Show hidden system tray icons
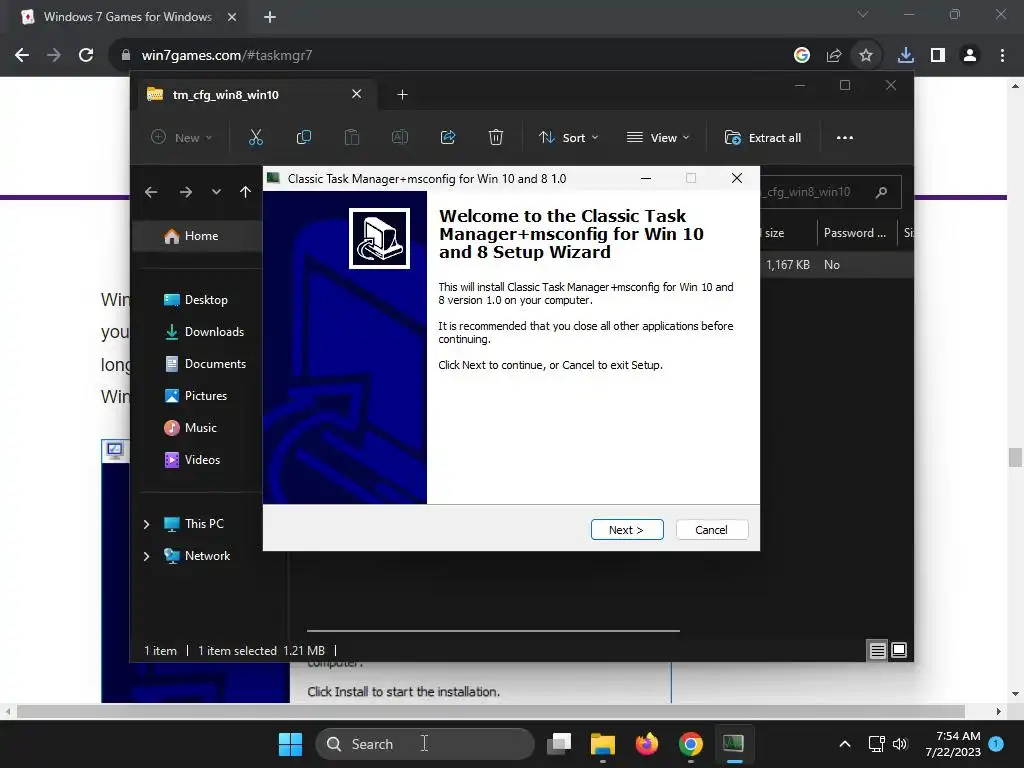1024x768 pixels. pyautogui.click(x=844, y=744)
